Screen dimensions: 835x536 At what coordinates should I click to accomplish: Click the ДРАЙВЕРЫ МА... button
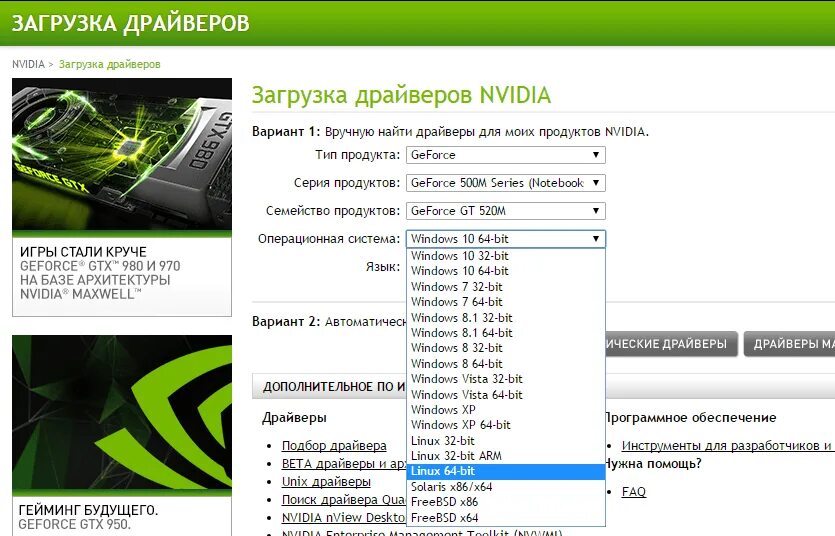(790, 344)
